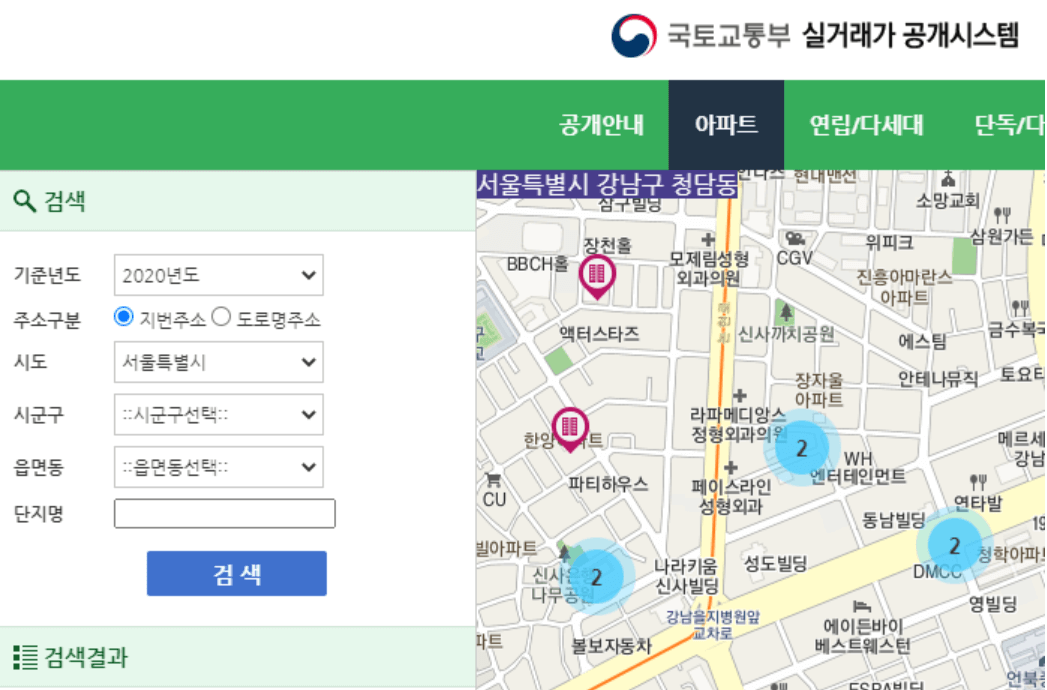
Task: Select the 도로명주소 radio button
Action: pos(221,317)
